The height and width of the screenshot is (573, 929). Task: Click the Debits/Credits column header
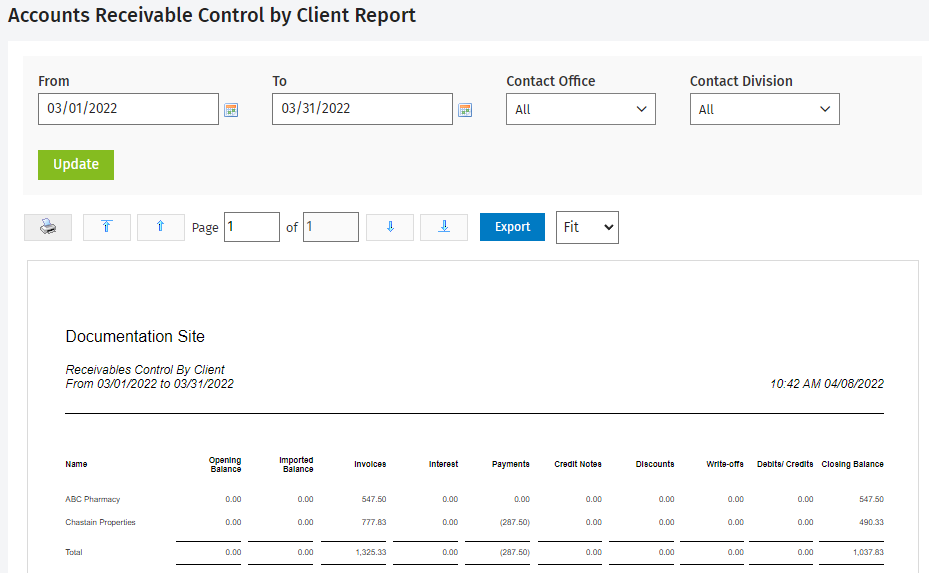point(785,464)
